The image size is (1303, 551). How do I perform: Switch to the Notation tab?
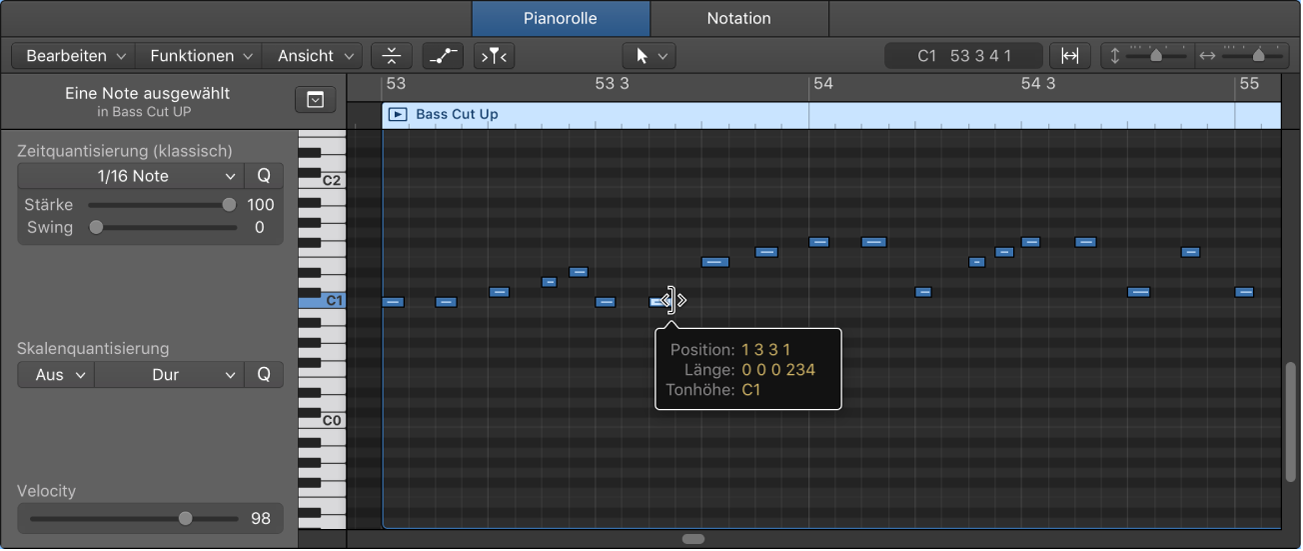click(x=738, y=18)
